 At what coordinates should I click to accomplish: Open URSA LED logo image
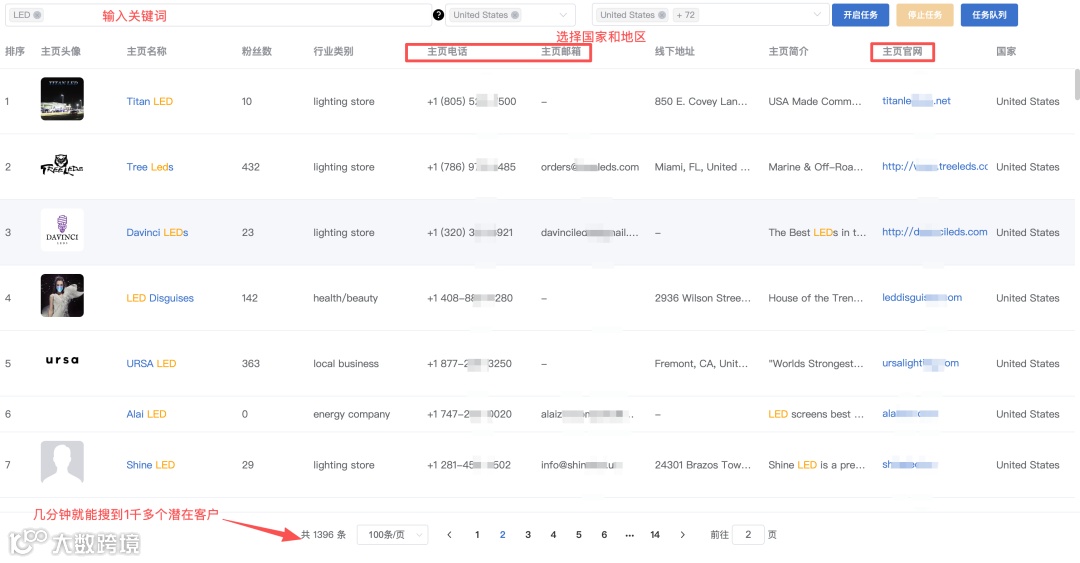click(62, 360)
